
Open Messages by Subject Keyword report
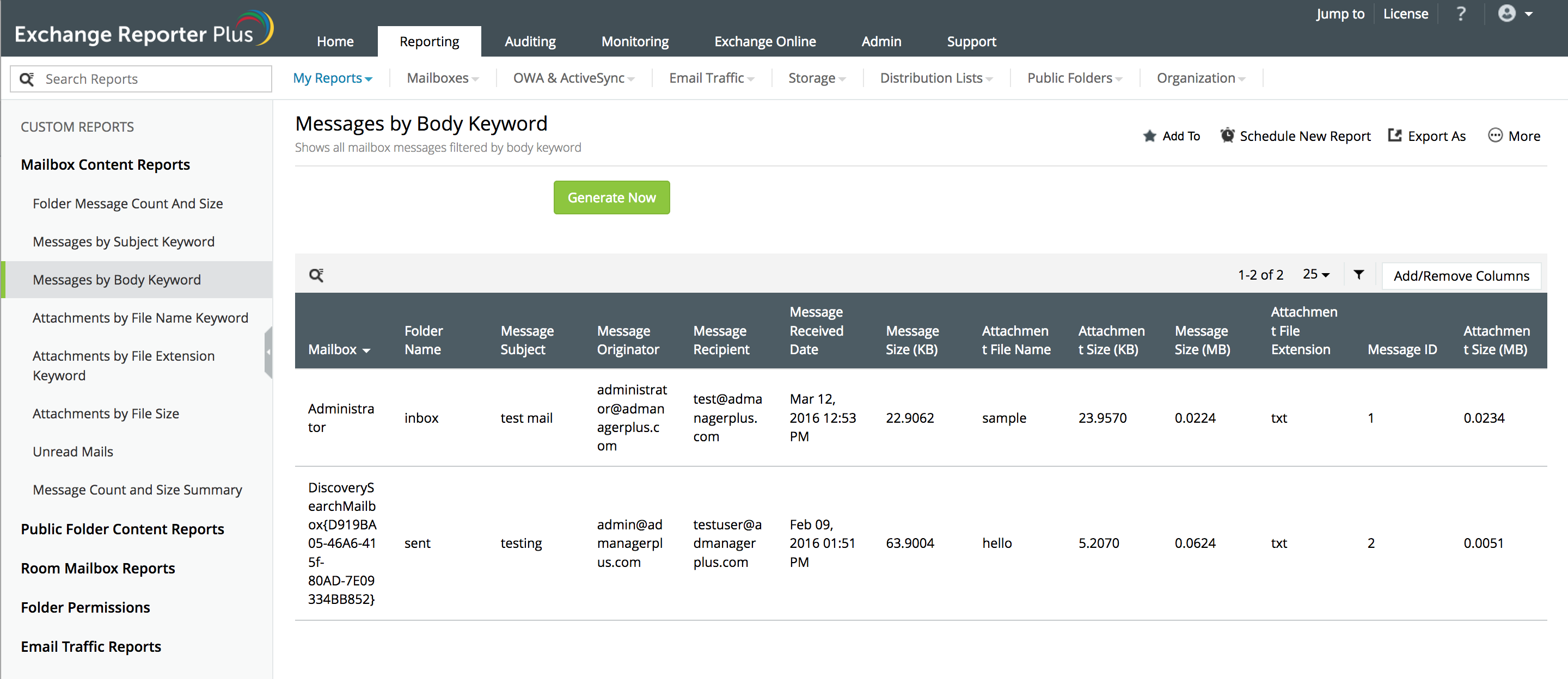tap(124, 242)
